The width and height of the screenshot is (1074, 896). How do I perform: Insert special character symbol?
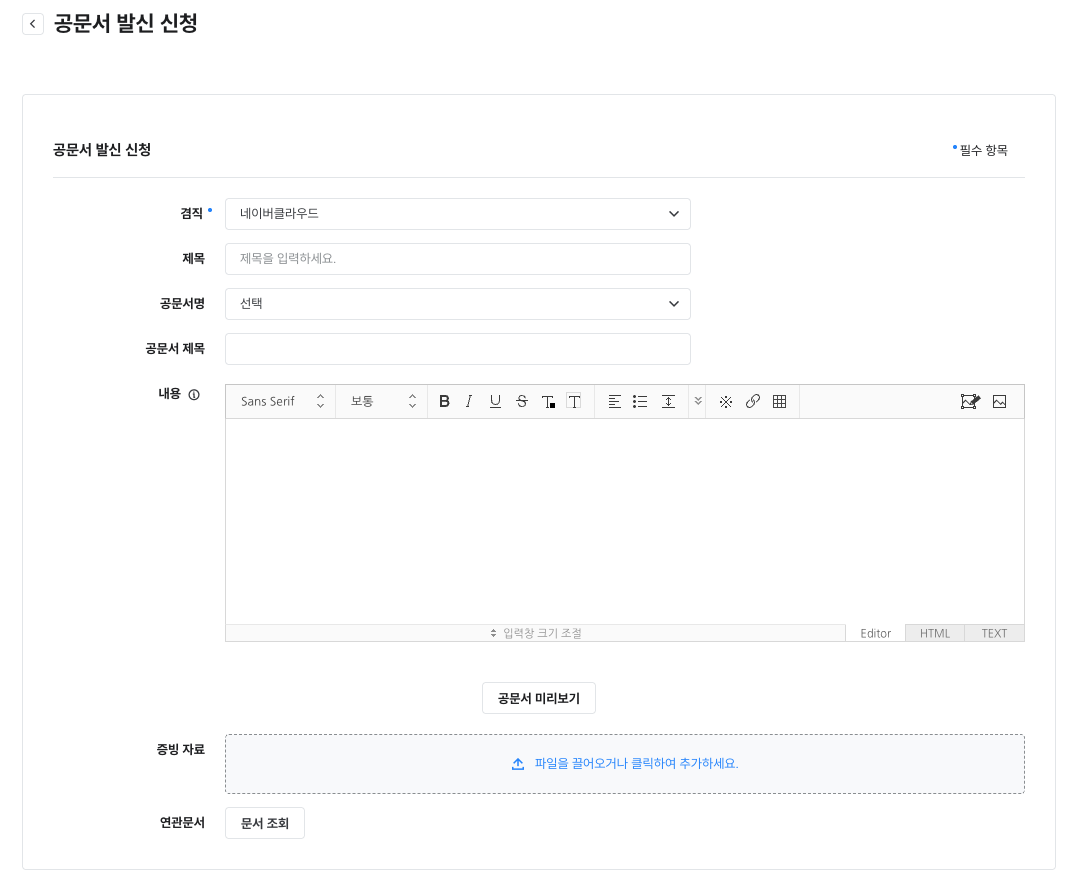[x=726, y=401]
